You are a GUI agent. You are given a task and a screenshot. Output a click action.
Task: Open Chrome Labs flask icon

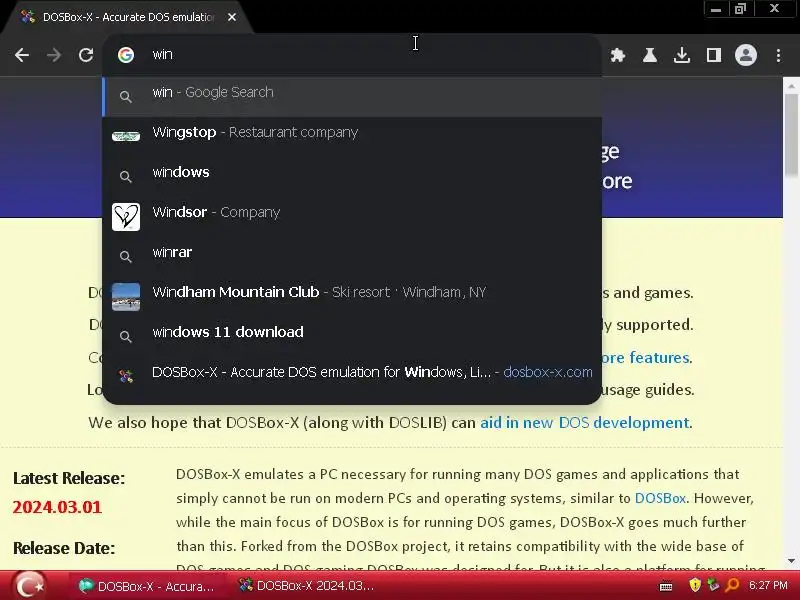pos(650,55)
